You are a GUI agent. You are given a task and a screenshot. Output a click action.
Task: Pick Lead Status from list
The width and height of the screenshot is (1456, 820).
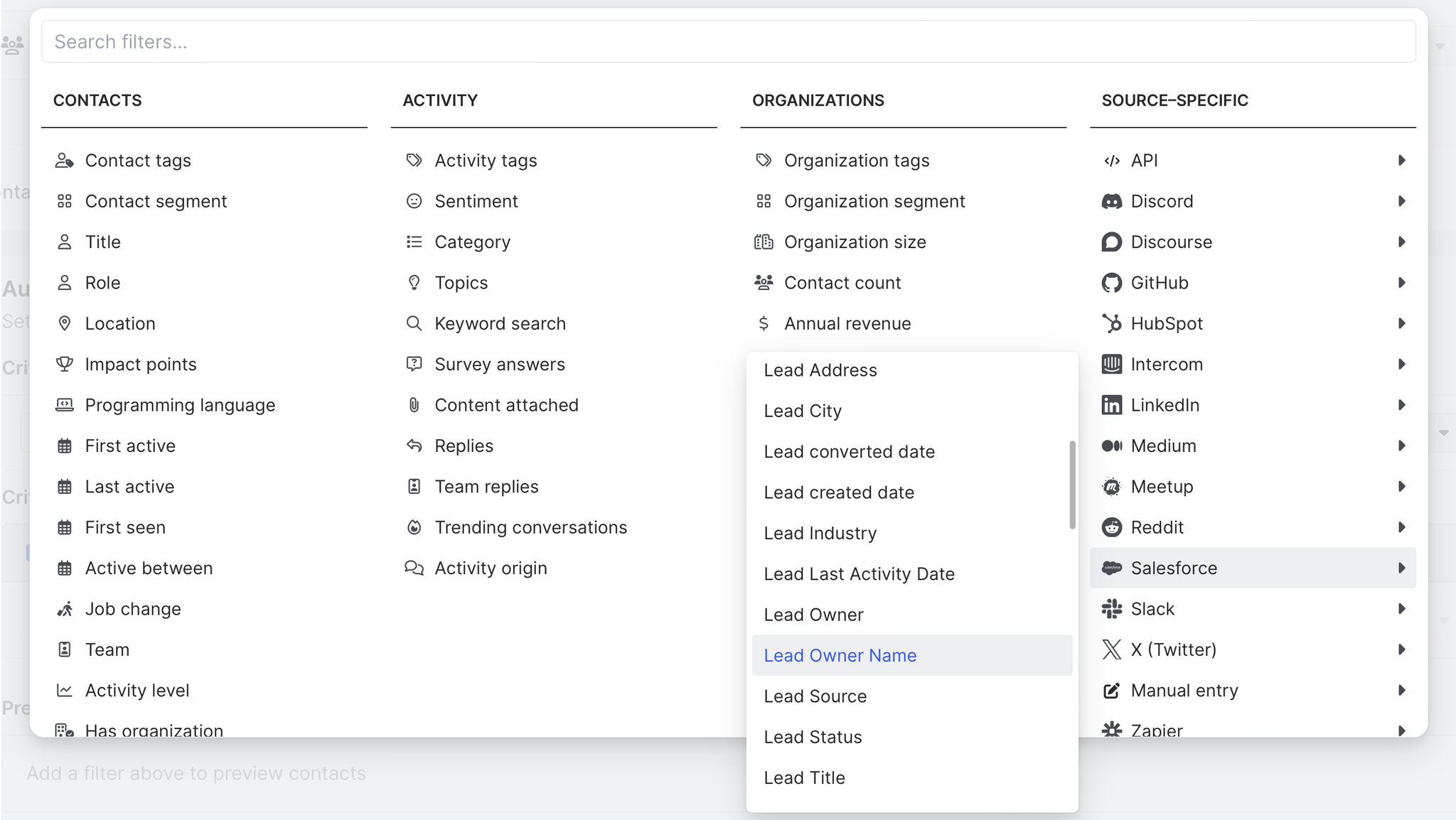tap(813, 737)
